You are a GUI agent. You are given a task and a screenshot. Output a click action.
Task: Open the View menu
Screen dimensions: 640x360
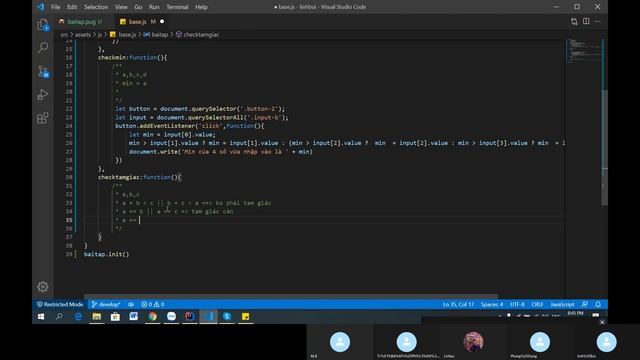[121, 7]
